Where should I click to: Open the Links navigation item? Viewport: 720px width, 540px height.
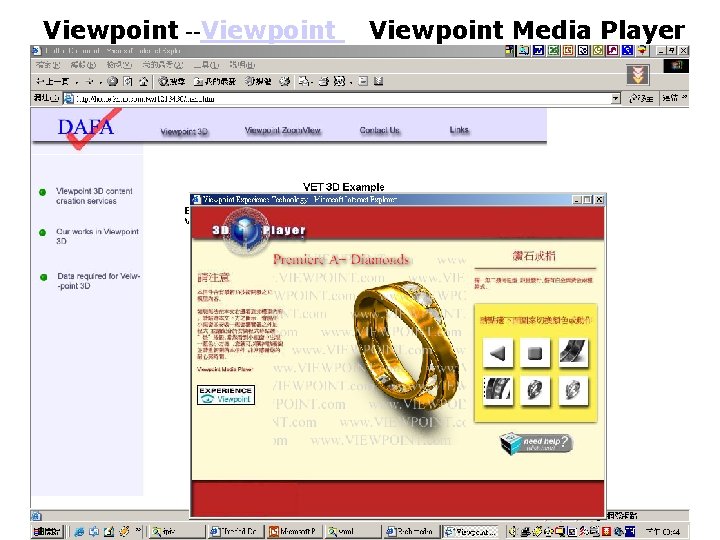tap(459, 130)
